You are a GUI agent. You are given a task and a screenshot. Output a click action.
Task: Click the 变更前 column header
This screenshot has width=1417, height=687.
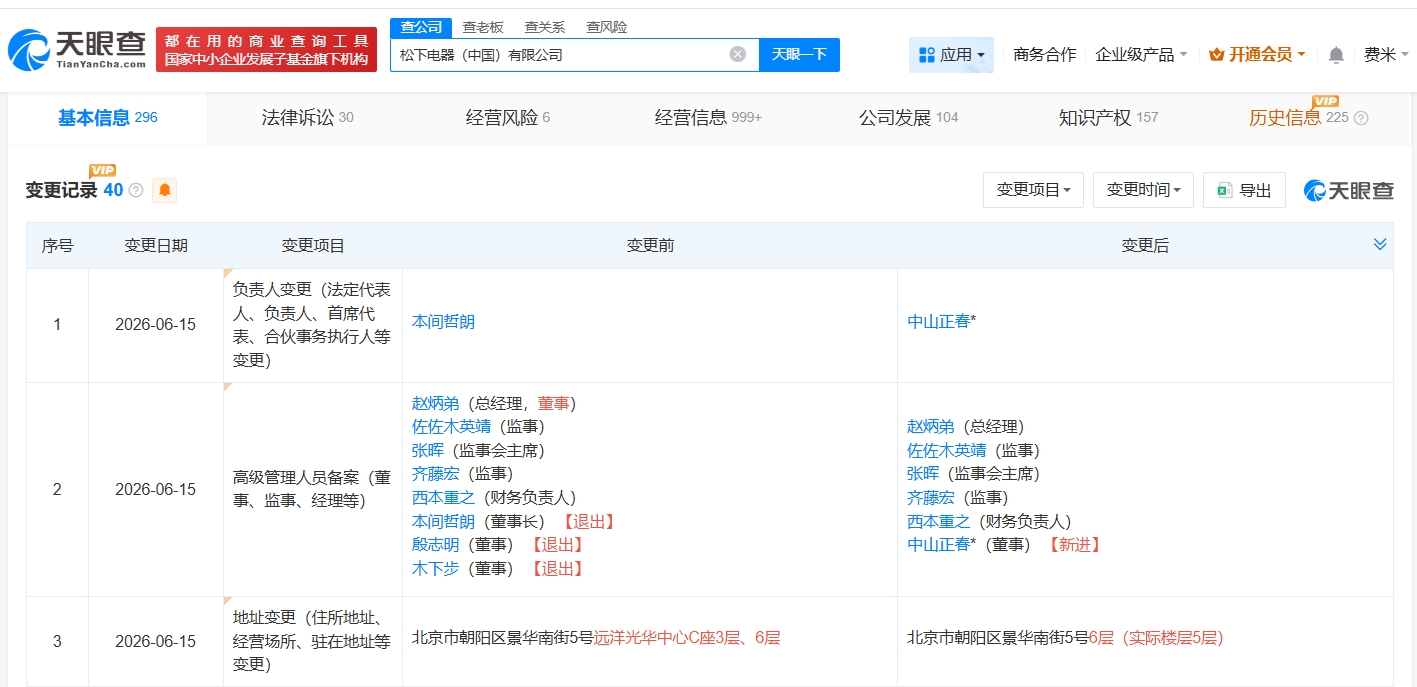point(650,246)
